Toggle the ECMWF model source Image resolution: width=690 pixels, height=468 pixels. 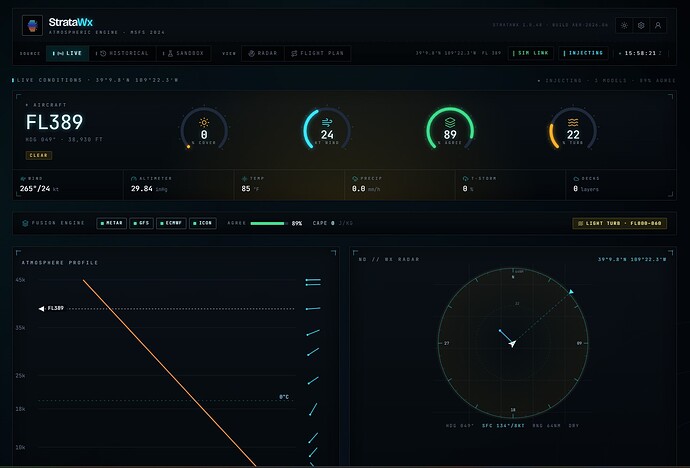coord(171,223)
